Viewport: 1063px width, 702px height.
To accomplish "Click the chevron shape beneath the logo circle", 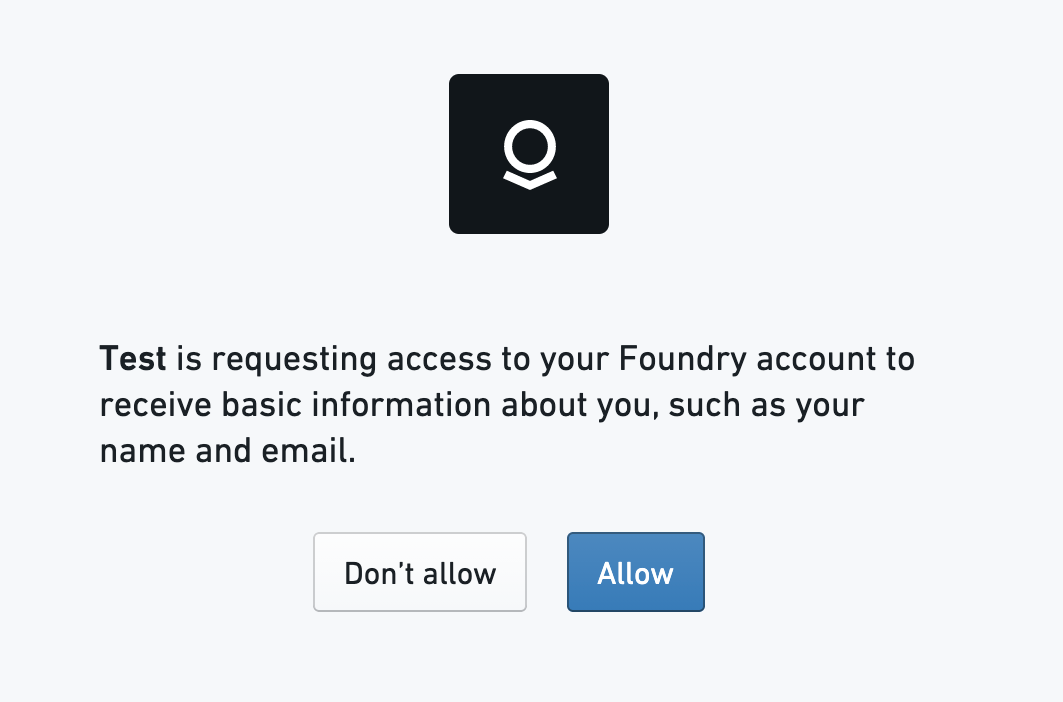I will tap(529, 180).
